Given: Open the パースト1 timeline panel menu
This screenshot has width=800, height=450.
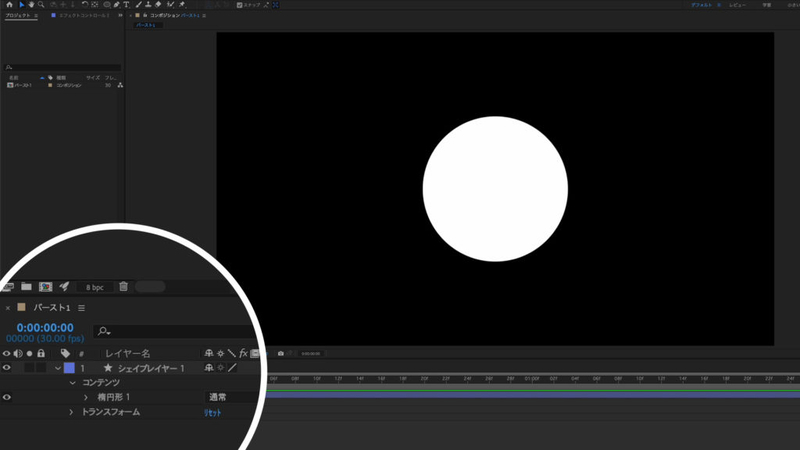Looking at the screenshot, I should coord(82,308).
